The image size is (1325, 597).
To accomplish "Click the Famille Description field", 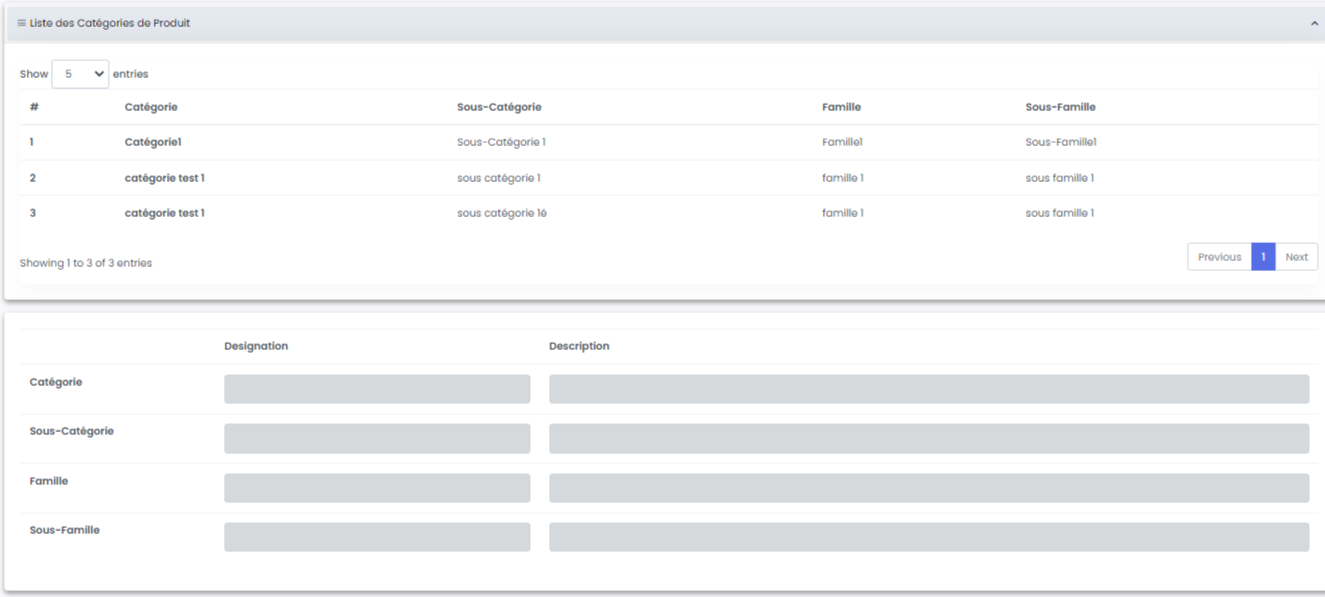I will coord(928,488).
